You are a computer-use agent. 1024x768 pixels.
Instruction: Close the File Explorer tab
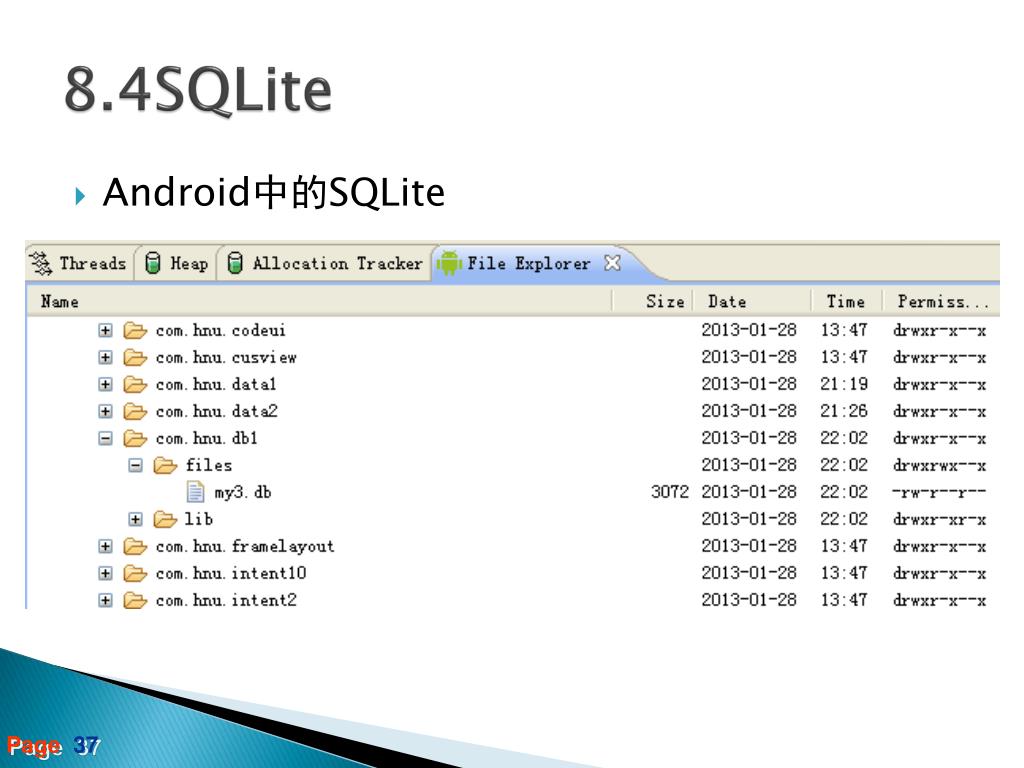(x=612, y=263)
